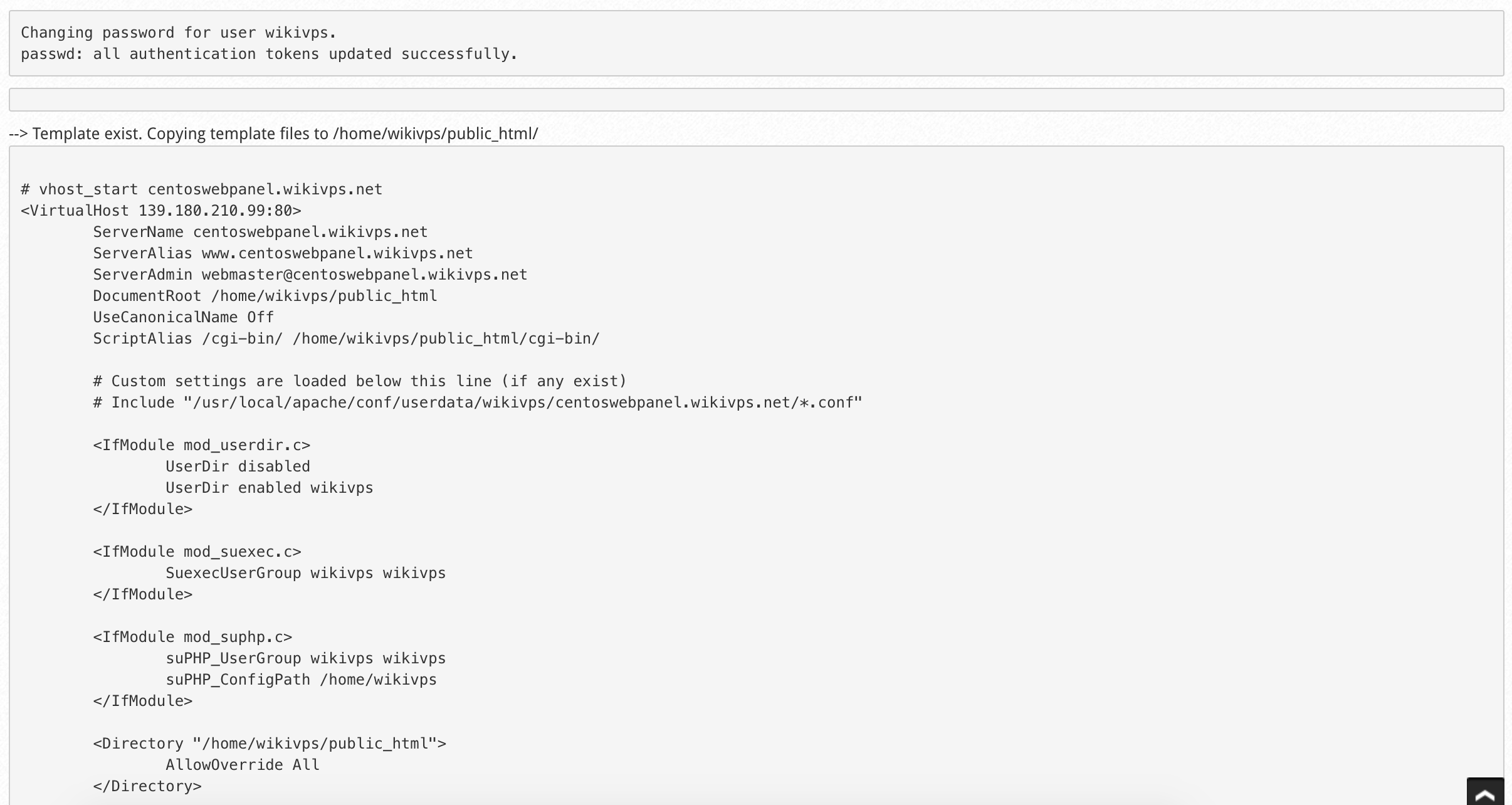The image size is (1512, 805).
Task: Click the ServerAlias www.centoswebpanel.wikivps.net line
Action: point(283,253)
